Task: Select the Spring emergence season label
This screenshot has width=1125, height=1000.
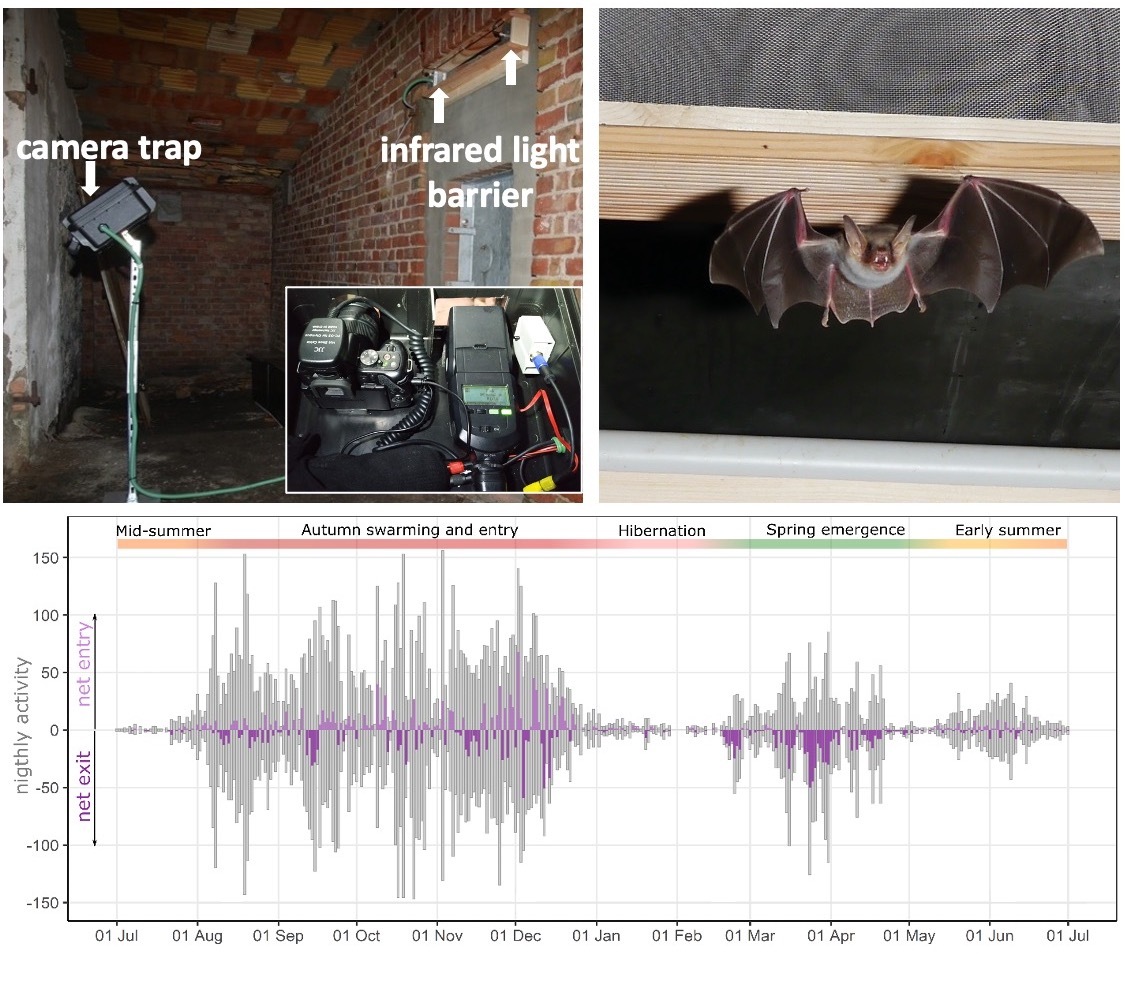Action: (x=835, y=530)
